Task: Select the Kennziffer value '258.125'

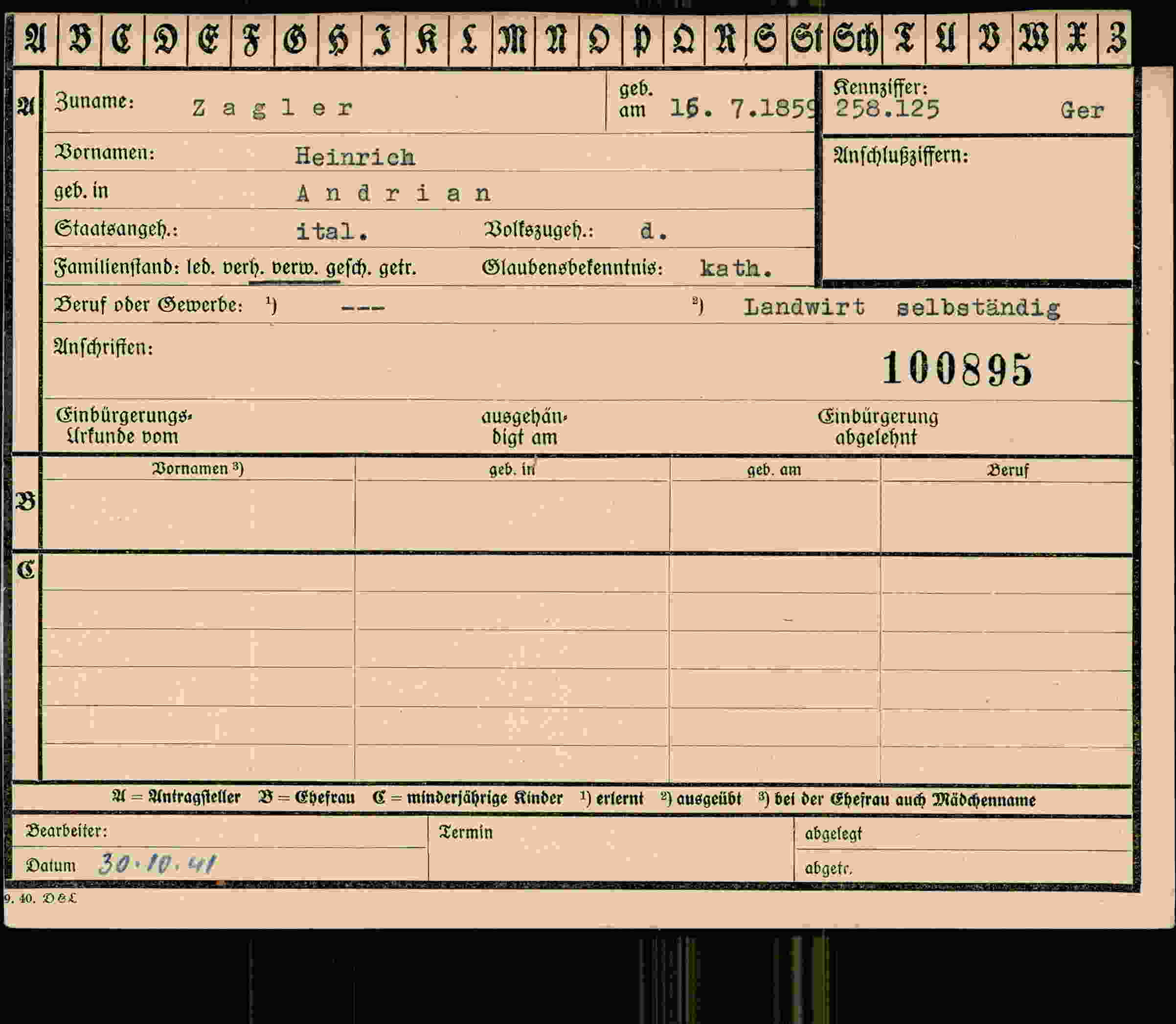Action: (887, 109)
